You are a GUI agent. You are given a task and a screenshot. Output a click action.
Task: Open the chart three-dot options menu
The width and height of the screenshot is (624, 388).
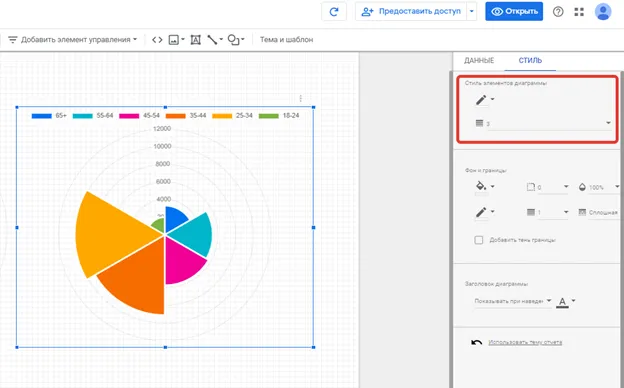300,98
